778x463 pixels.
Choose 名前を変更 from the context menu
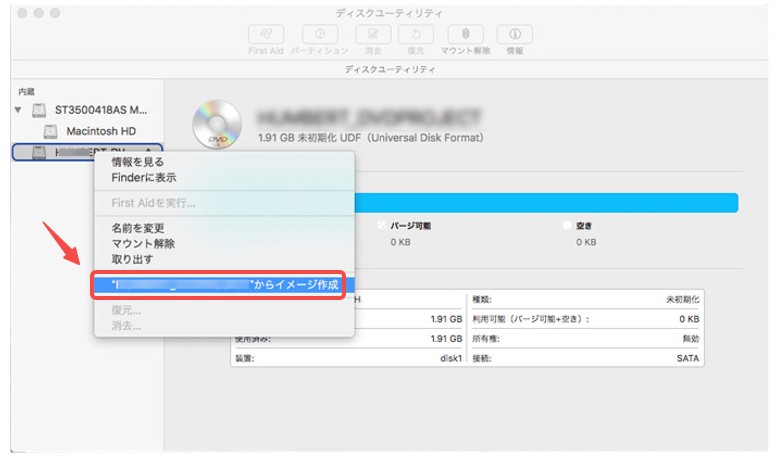pyautogui.click(x=137, y=228)
